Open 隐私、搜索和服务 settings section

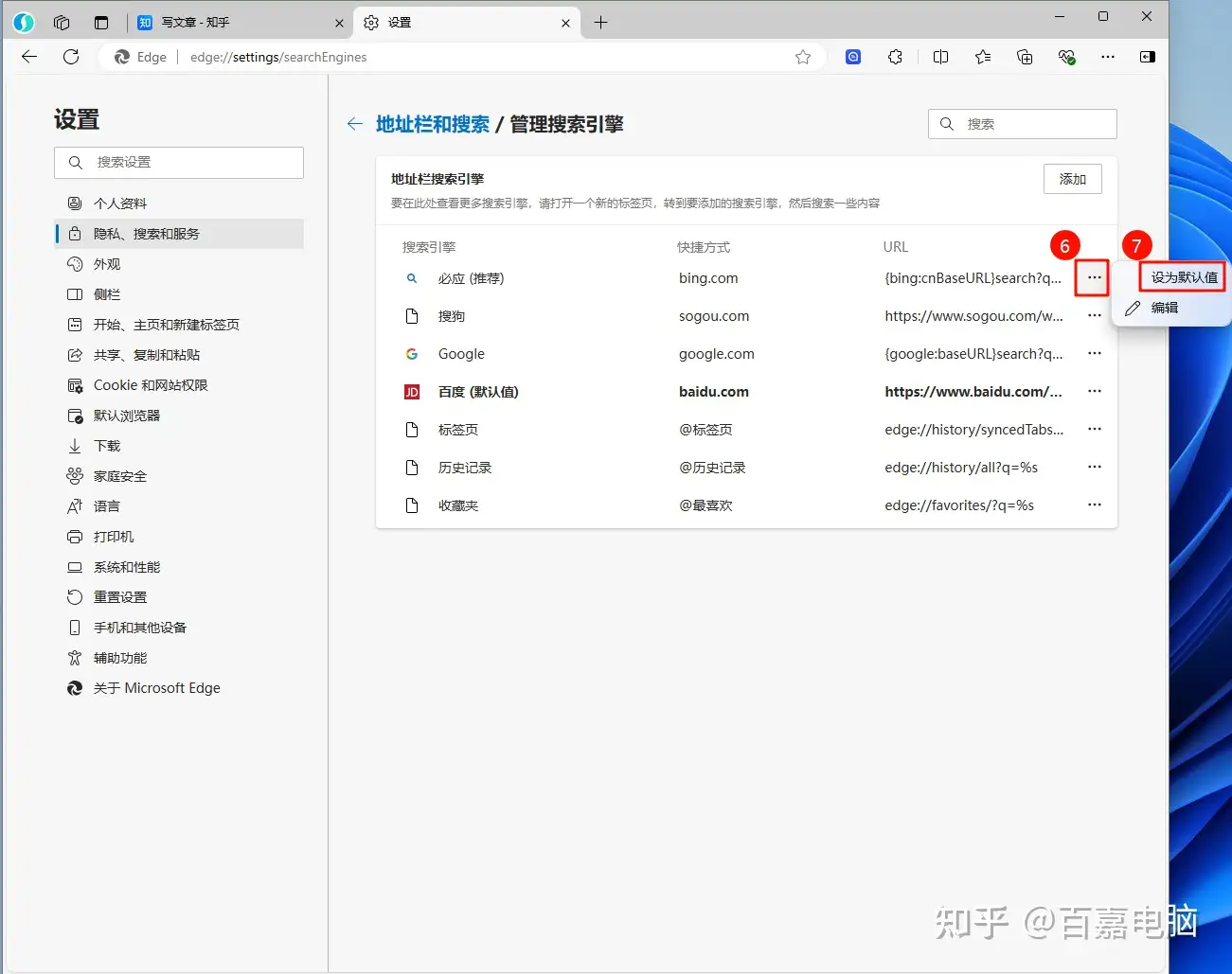pyautogui.click(x=179, y=234)
